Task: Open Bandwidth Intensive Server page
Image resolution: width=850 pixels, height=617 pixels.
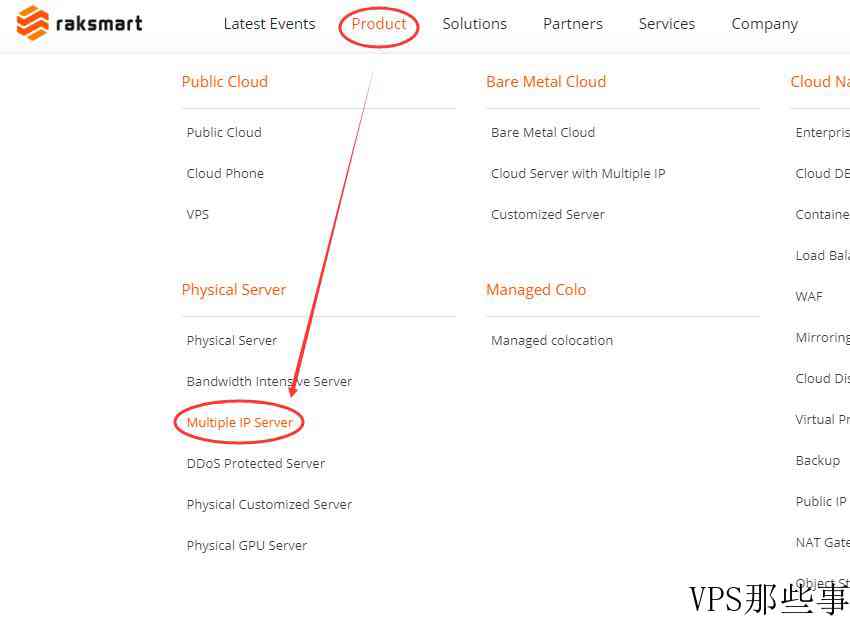Action: (269, 381)
